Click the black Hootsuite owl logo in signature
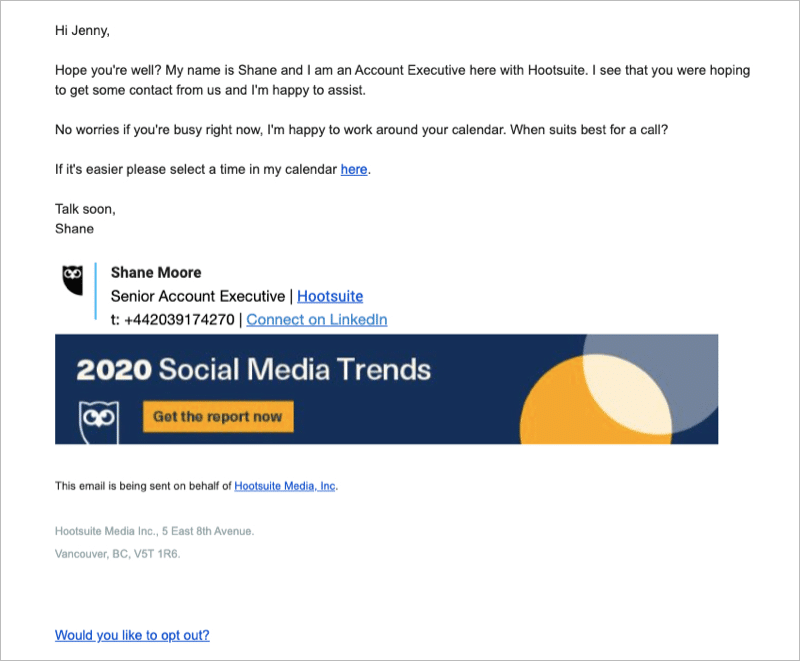800x661 pixels. pyautogui.click(x=72, y=280)
